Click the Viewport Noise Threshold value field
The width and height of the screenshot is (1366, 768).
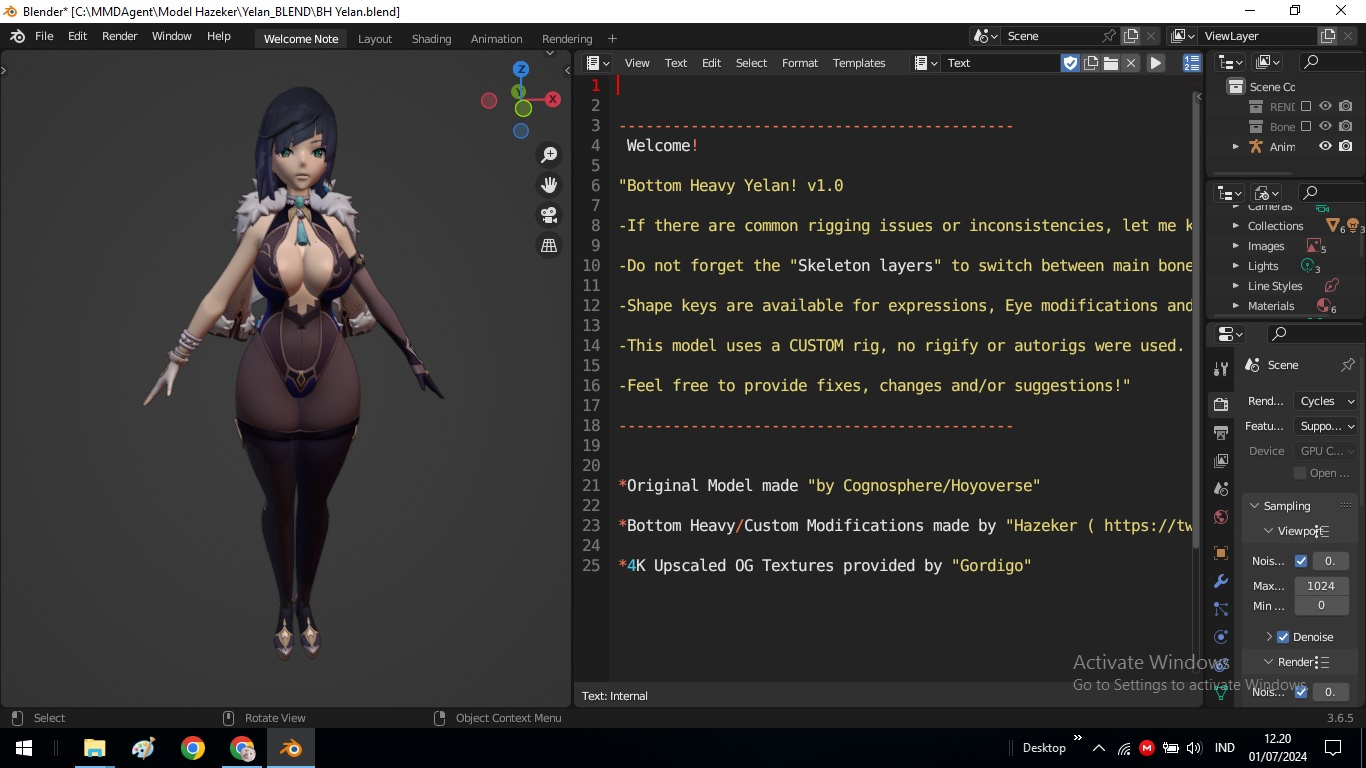coord(1330,561)
